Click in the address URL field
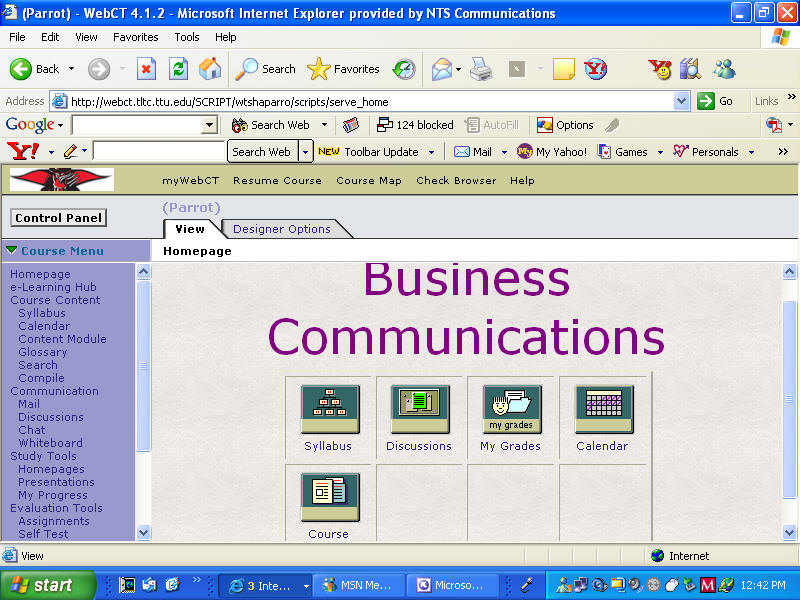The height and width of the screenshot is (600, 800). click(370, 102)
